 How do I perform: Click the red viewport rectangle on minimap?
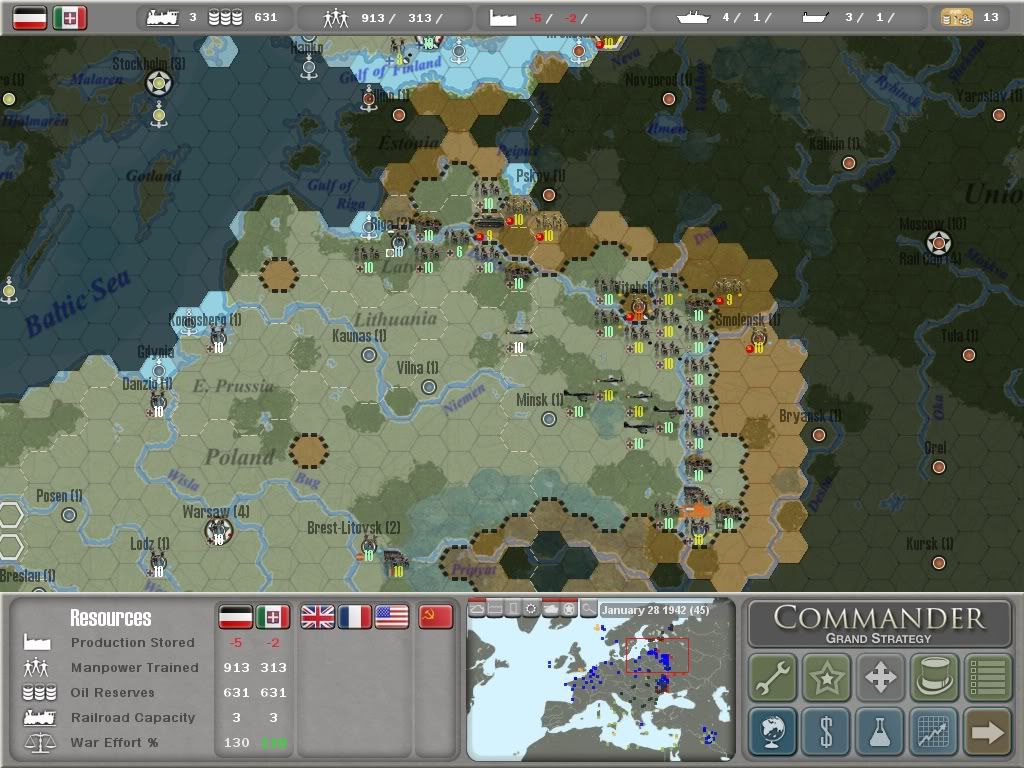pos(657,655)
